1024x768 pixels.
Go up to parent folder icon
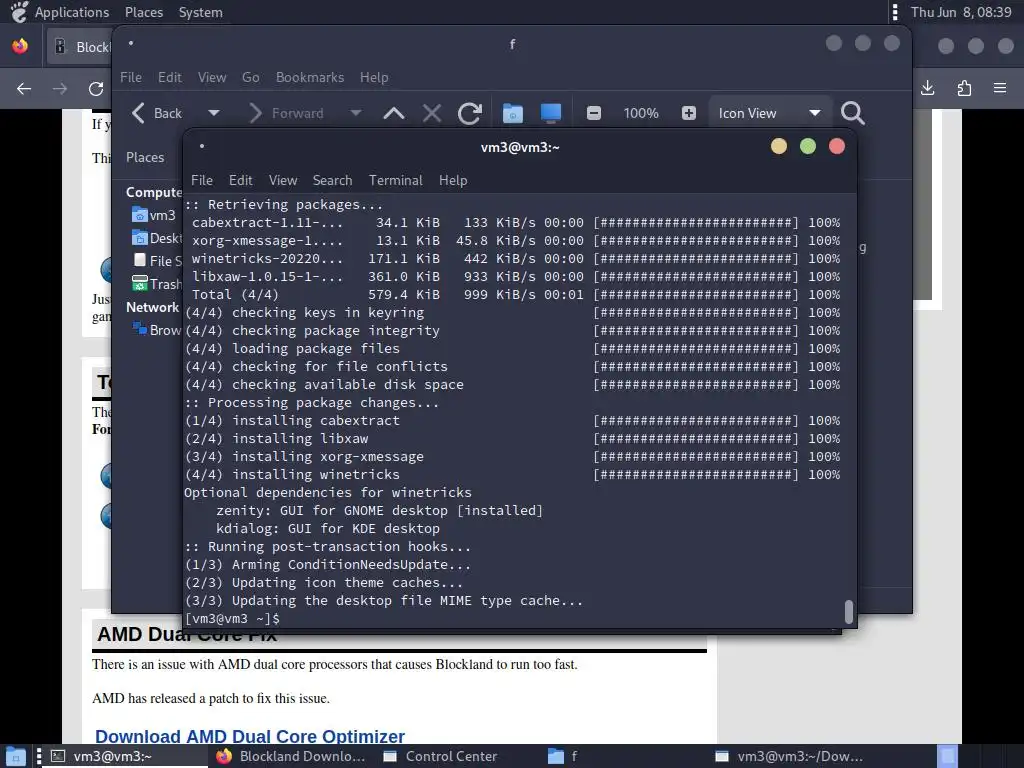[393, 114]
